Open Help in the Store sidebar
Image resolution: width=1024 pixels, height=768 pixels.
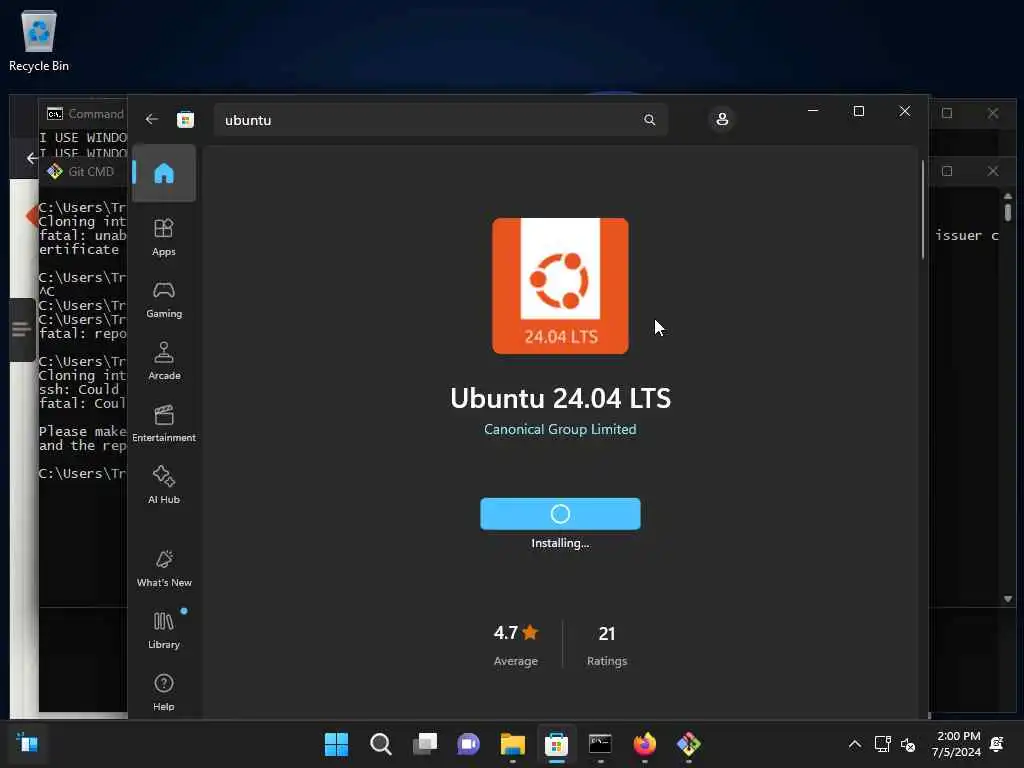tap(164, 692)
